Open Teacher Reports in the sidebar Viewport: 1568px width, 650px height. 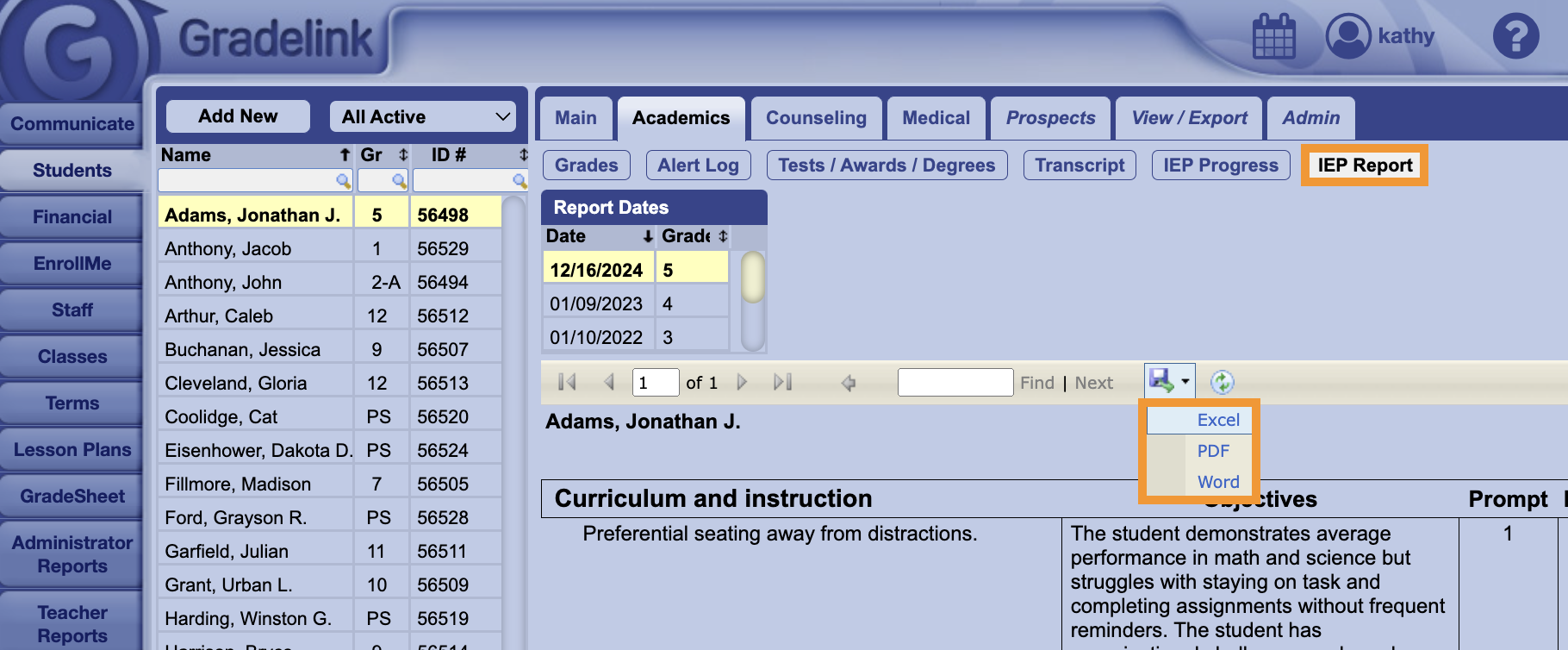tap(72, 622)
